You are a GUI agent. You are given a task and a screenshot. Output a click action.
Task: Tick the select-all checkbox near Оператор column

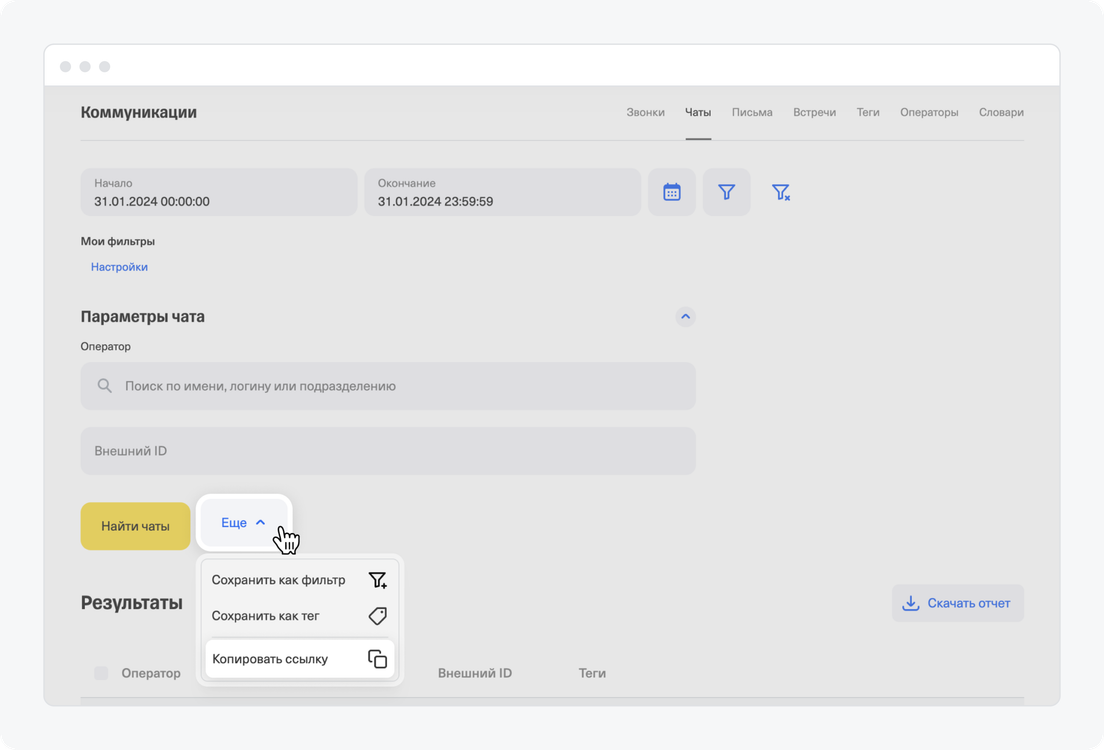pyautogui.click(x=101, y=673)
